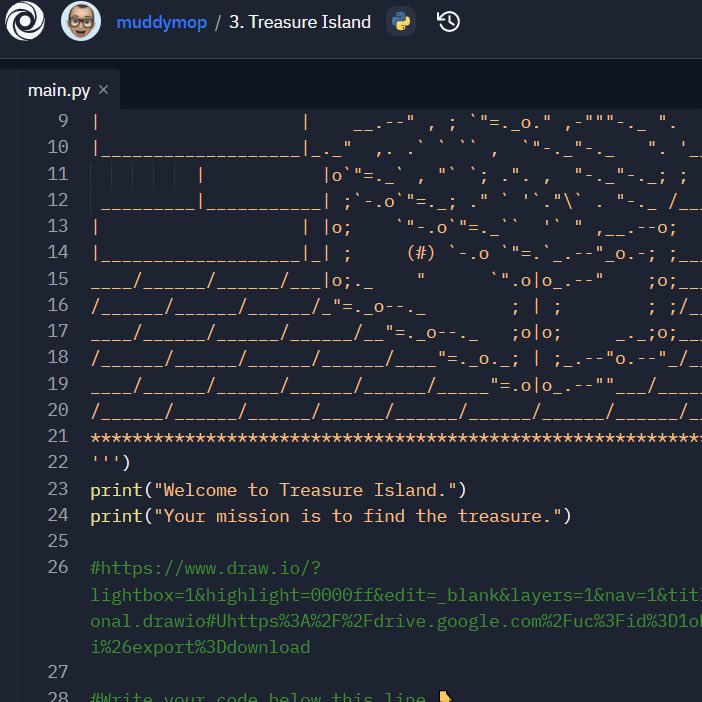
Task: Click the Replit logo icon
Action: (25, 21)
